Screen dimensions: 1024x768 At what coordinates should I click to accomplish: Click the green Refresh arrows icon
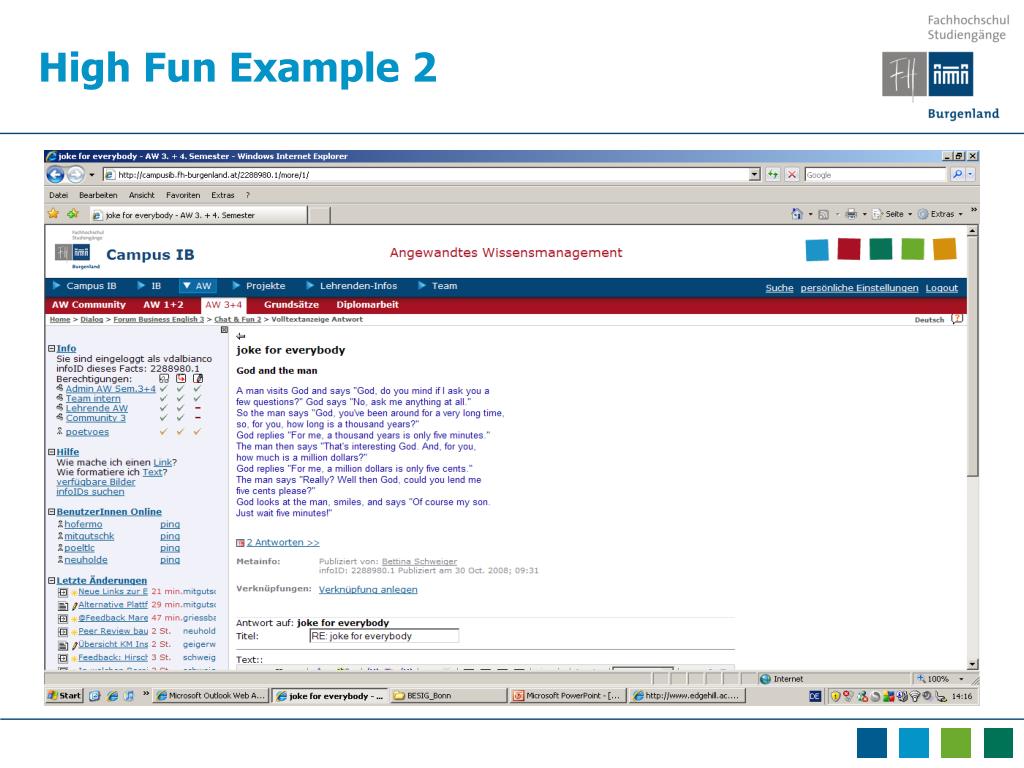tap(773, 174)
